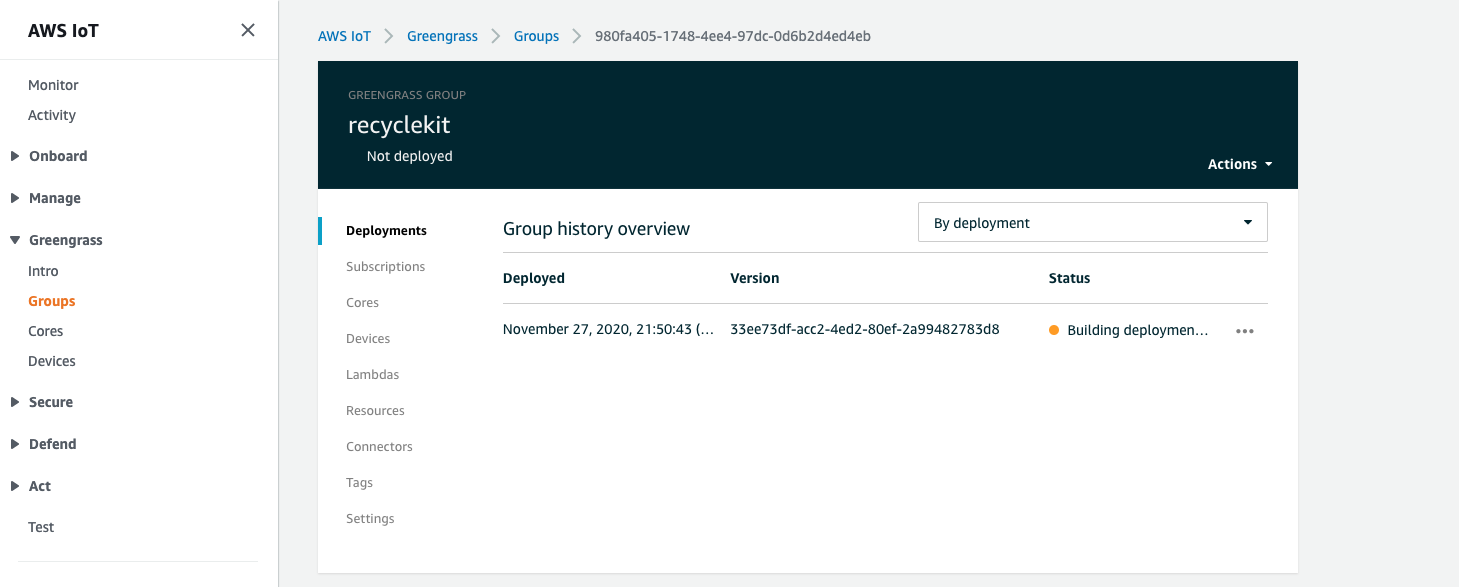Click the Group history overview heading
The width and height of the screenshot is (1459, 587).
[x=596, y=229]
